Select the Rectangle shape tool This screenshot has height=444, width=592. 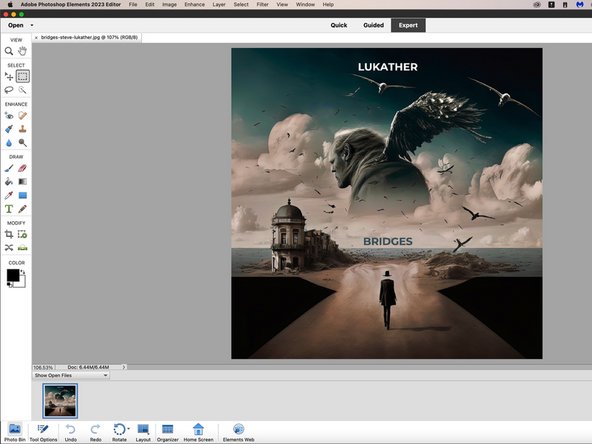tap(23, 195)
